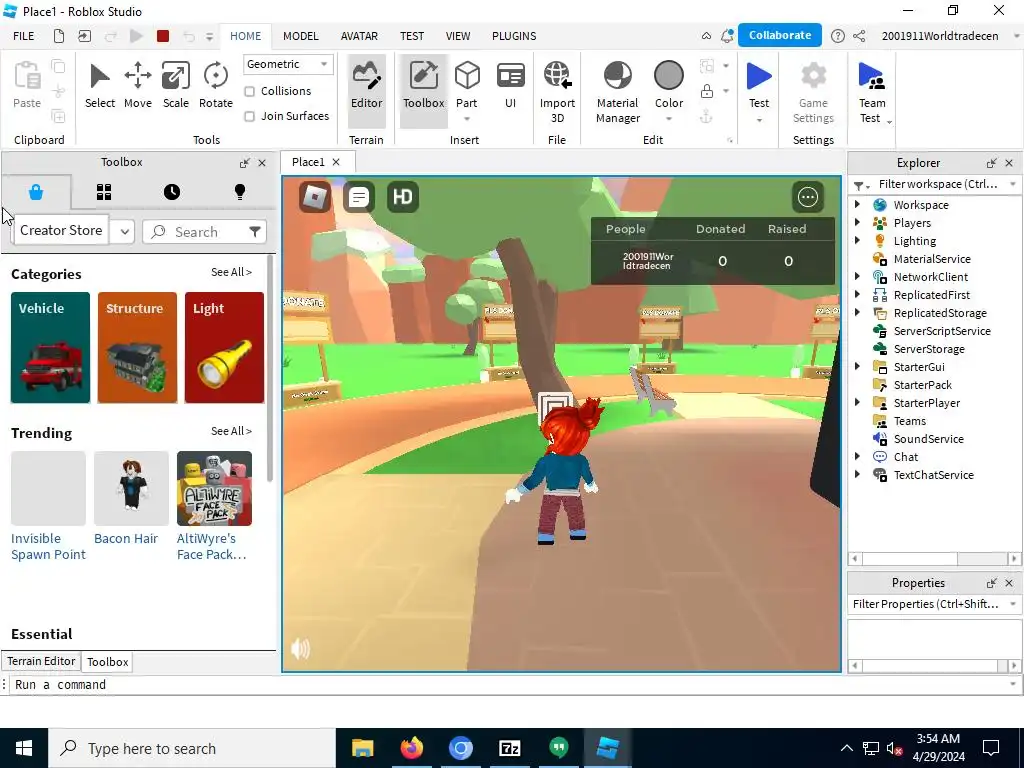
Task: Select Toolbox Creator Store bag icon
Action: 36,192
